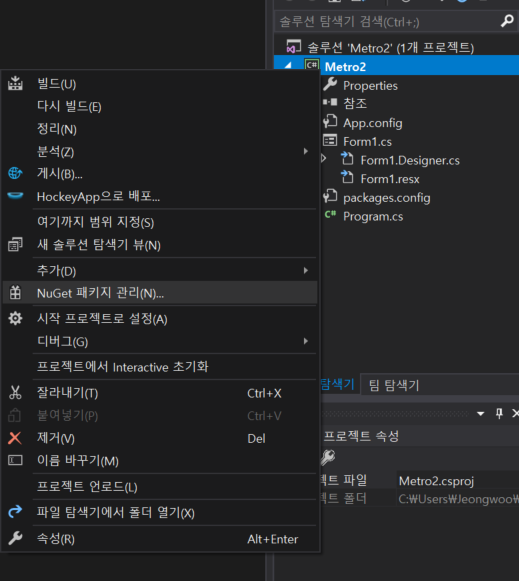The image size is (519, 581).
Task: Open the 디버그(G) submenu
Action: coord(306,341)
